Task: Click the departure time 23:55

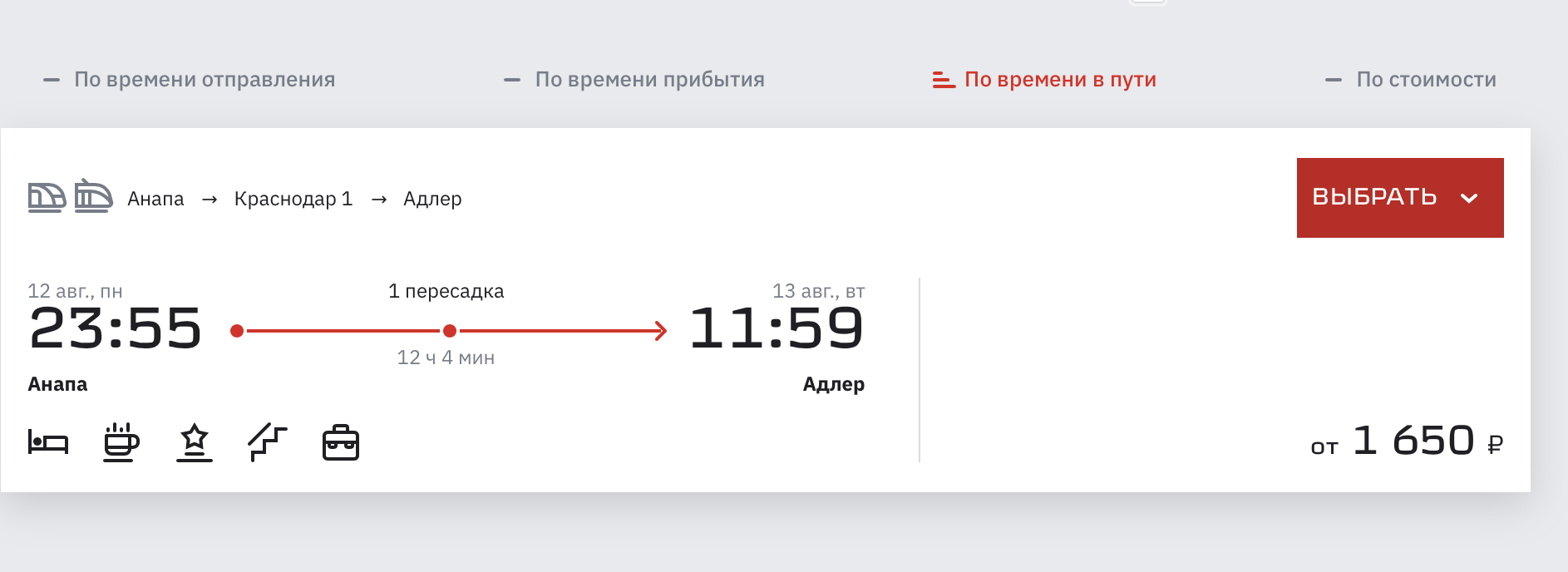Action: point(116,328)
